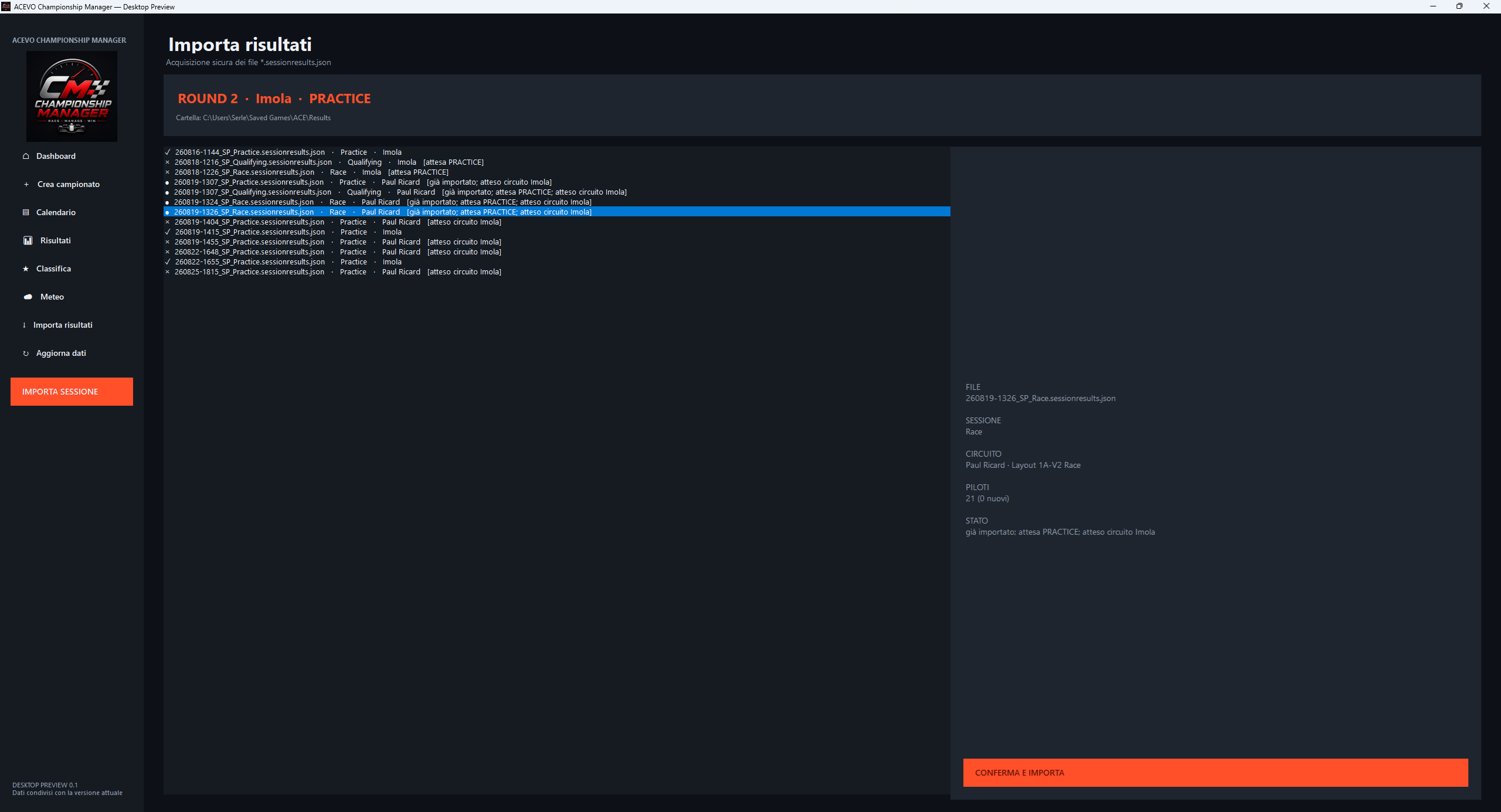Select highlighted row 260819-1326_SP_Race.sessionresults.json
Viewport: 1501px width, 812px height.
click(x=557, y=212)
